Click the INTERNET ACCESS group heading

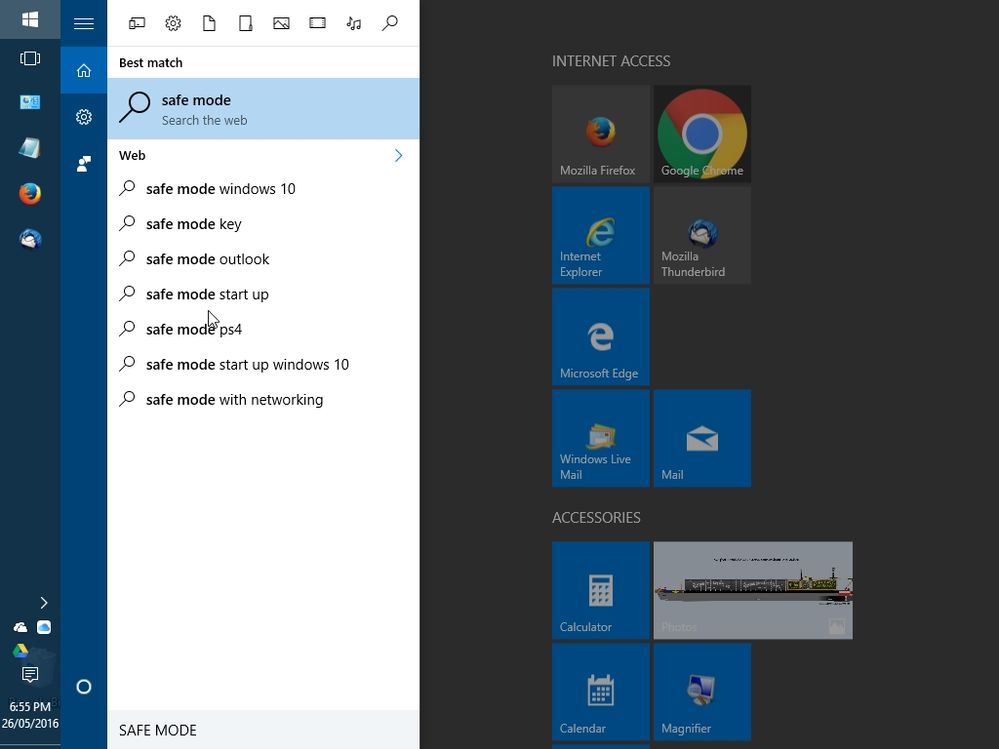pos(611,61)
